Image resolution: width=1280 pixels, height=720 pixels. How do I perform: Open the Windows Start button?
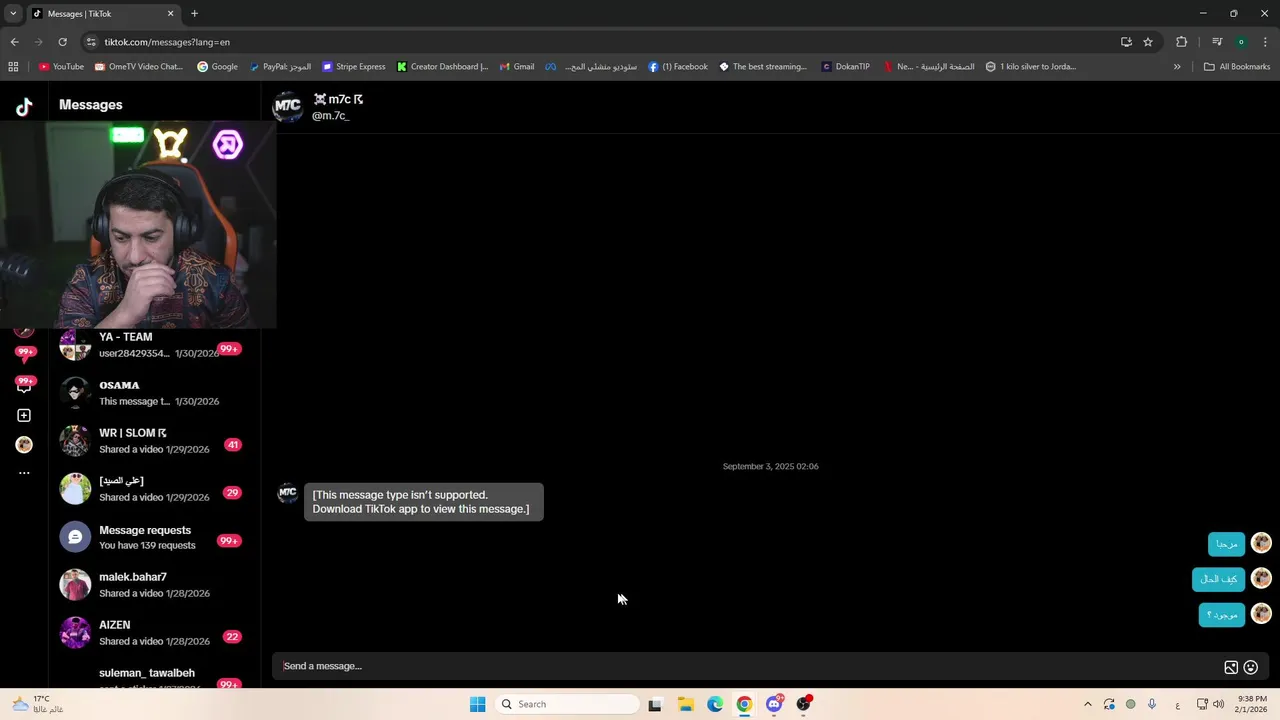click(478, 704)
